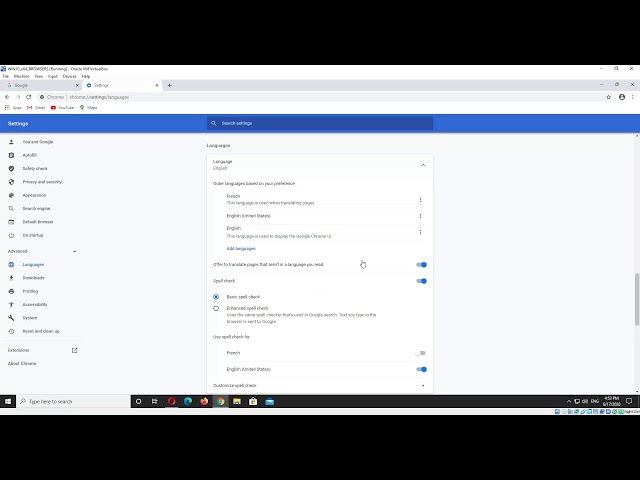Open Task View on the taskbar
The width and height of the screenshot is (640, 480).
click(155, 402)
